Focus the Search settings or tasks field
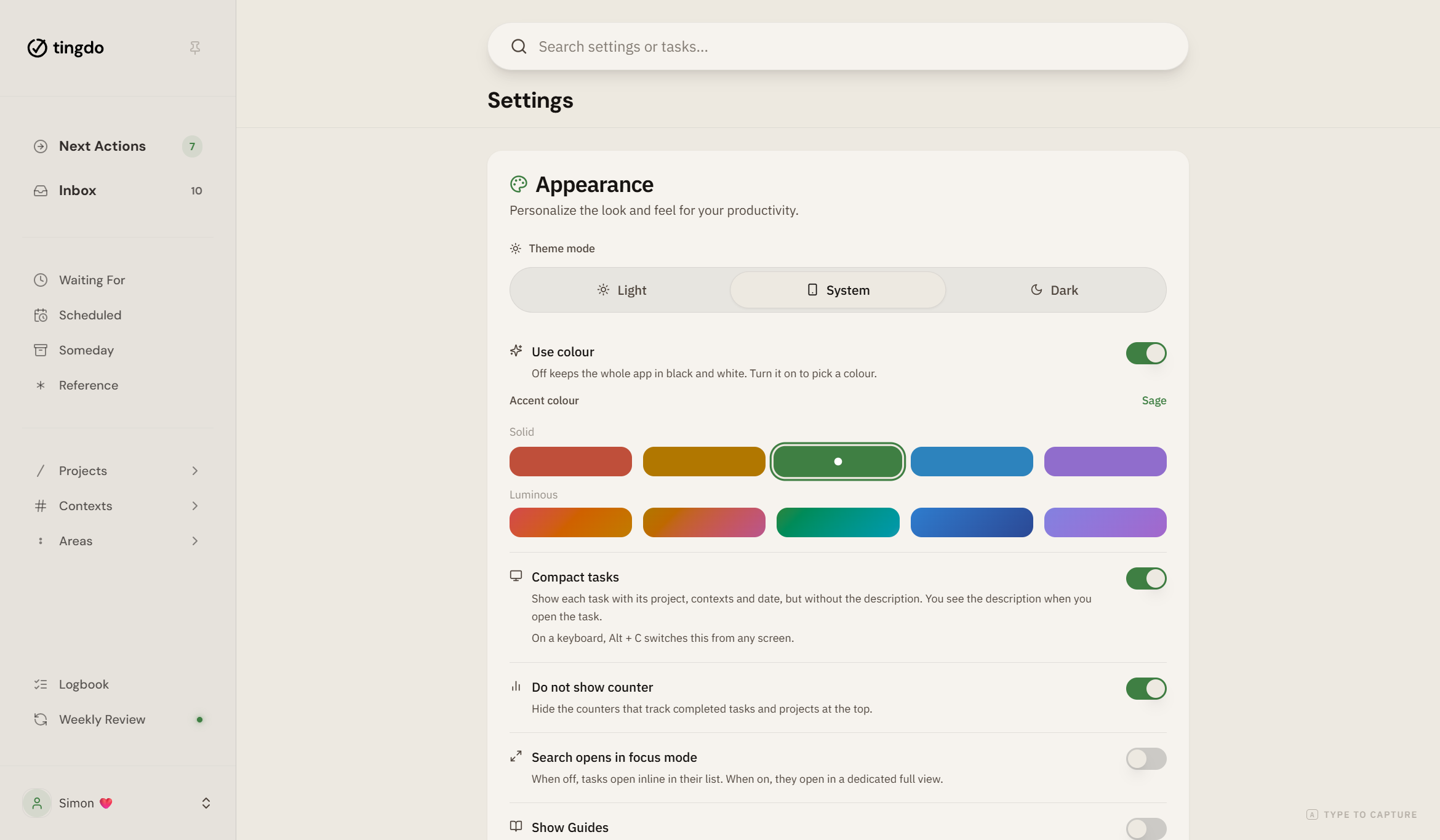This screenshot has height=840, width=1440. tap(838, 46)
